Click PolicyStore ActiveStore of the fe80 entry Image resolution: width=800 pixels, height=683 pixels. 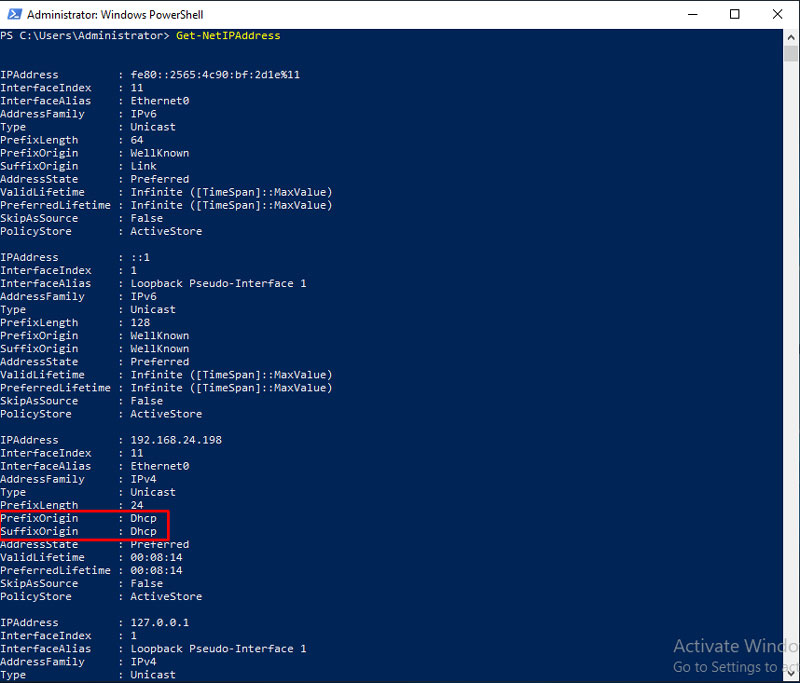click(166, 232)
